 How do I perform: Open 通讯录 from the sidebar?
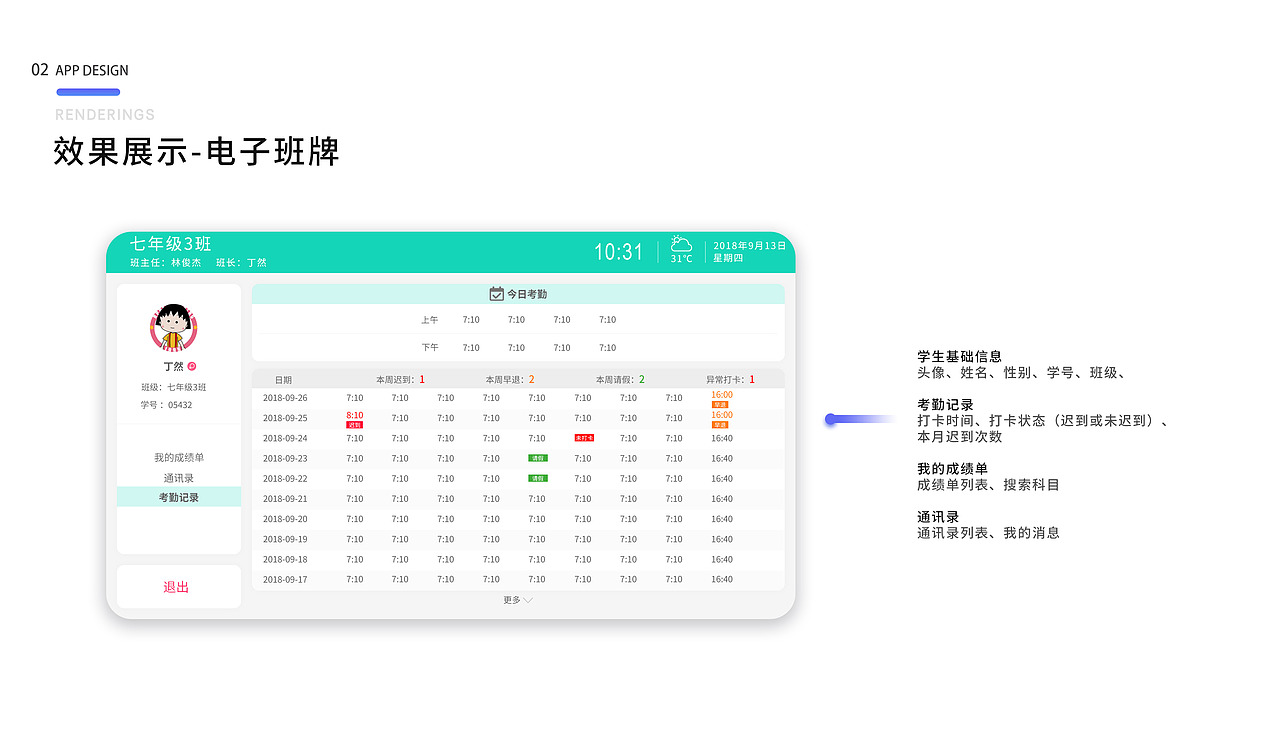(178, 477)
